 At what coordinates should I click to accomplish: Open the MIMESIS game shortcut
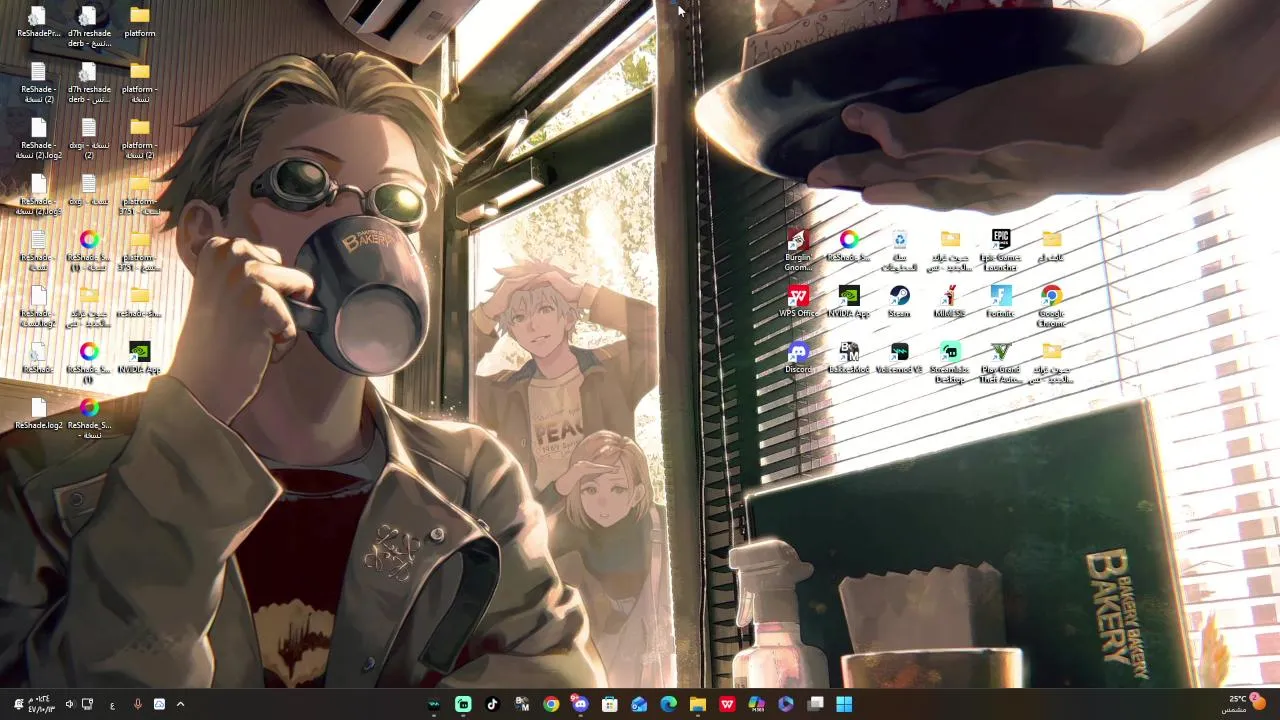pos(949,301)
